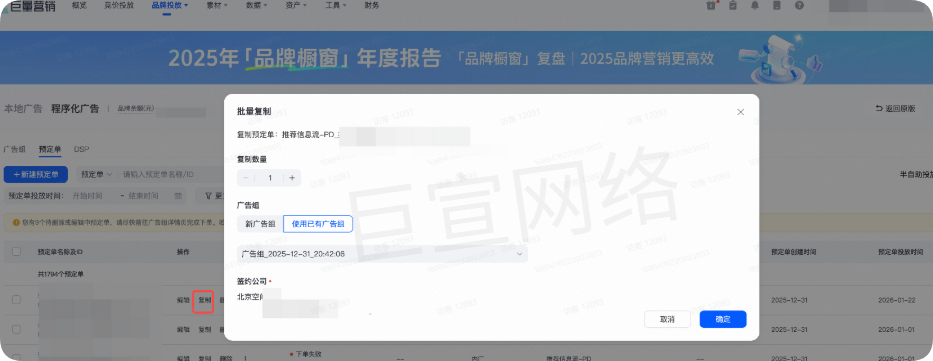The image size is (933, 361).
Task: Click 返回原版 link
Action: pos(895,109)
